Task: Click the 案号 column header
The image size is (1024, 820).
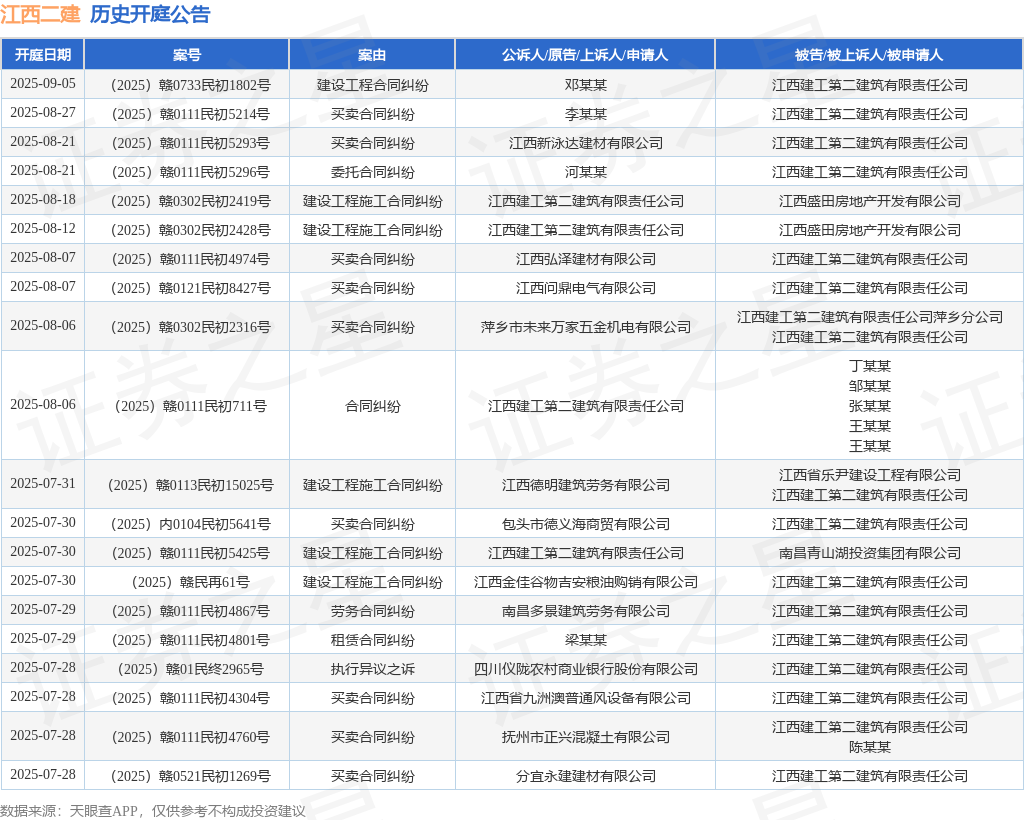Action: tap(187, 55)
